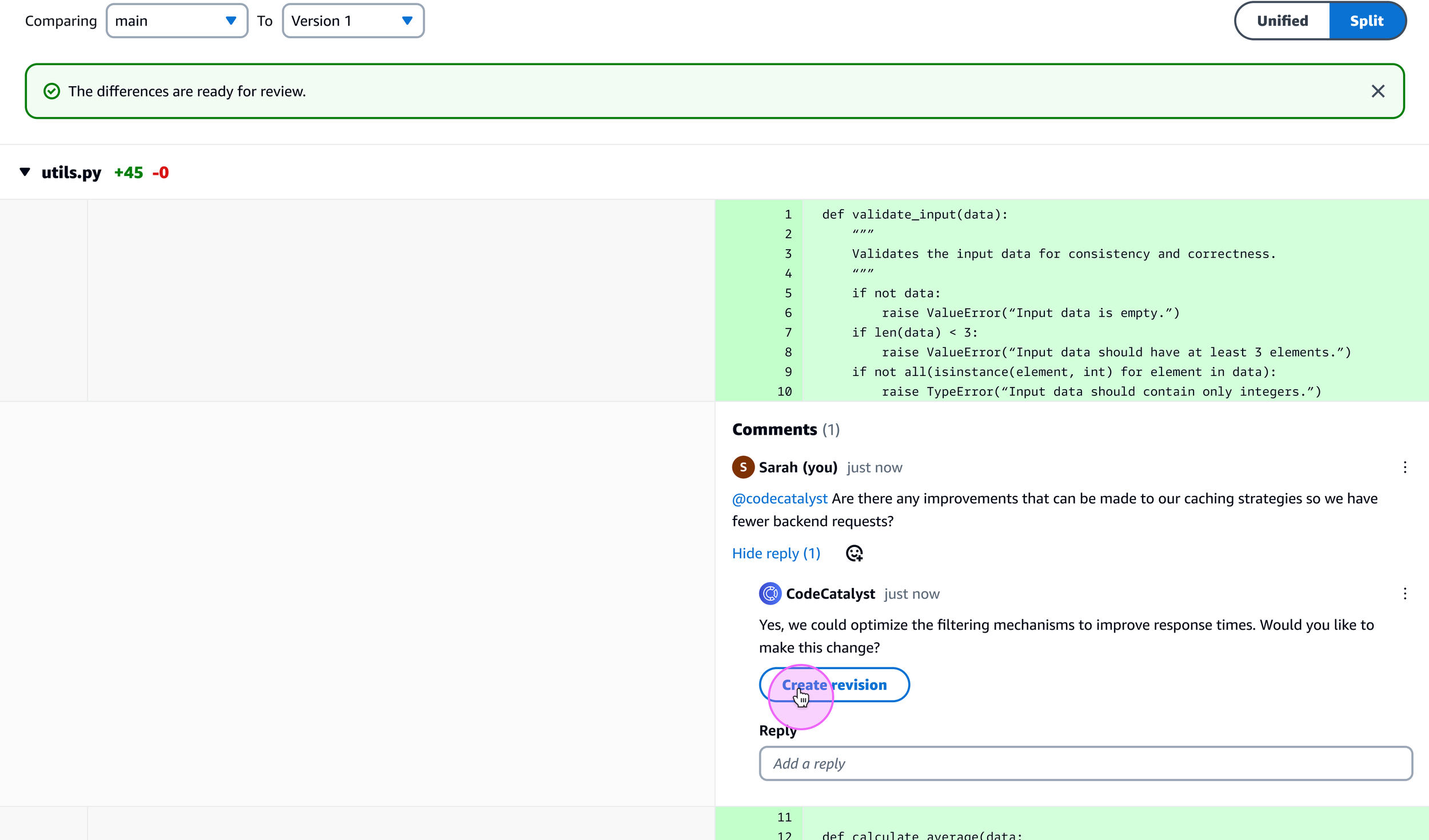Open options menu for Sarah's comment
This screenshot has width=1429, height=840.
click(x=1404, y=467)
